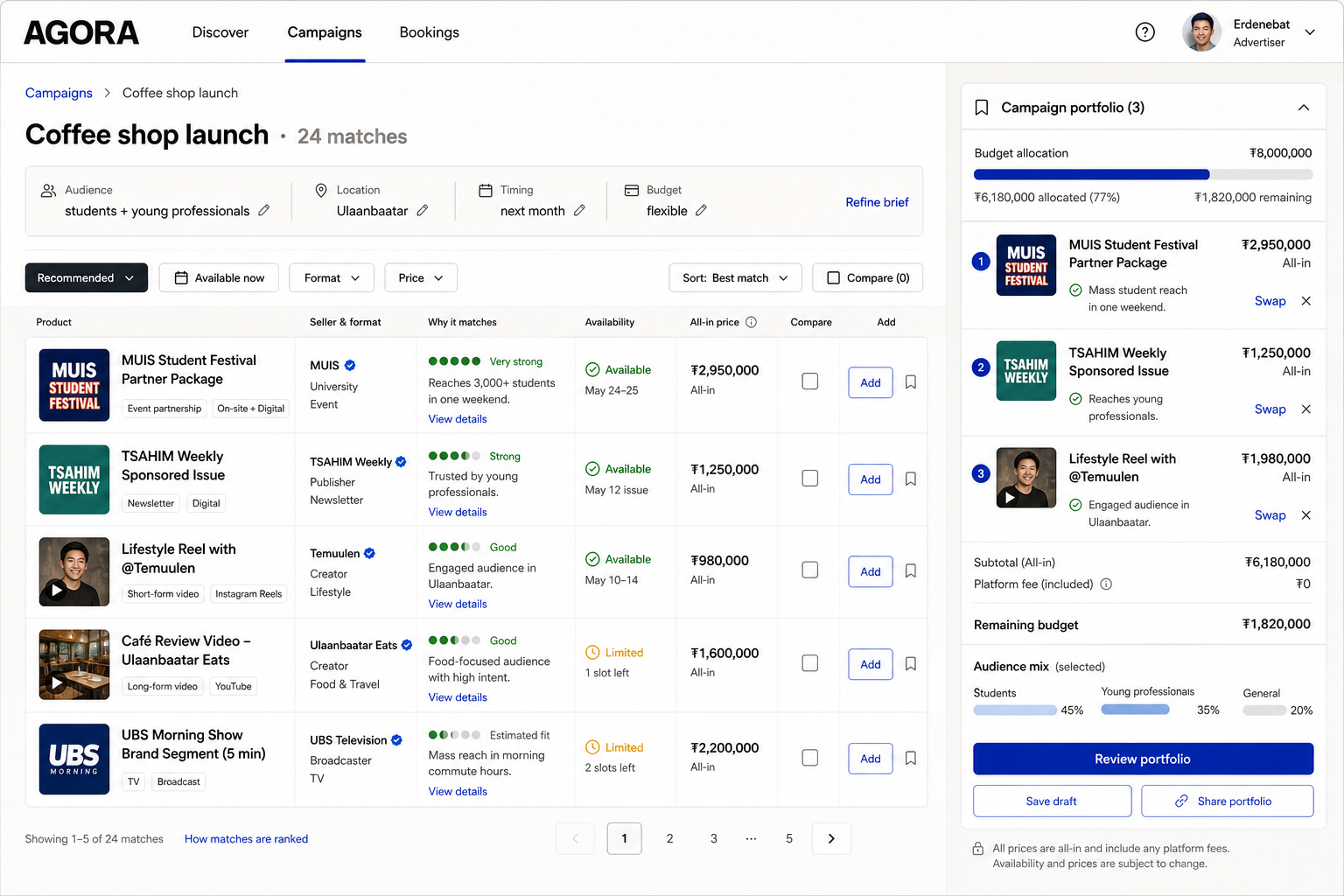Image resolution: width=1344 pixels, height=896 pixels.
Task: Switch to the Bookings tab
Action: 429,32
